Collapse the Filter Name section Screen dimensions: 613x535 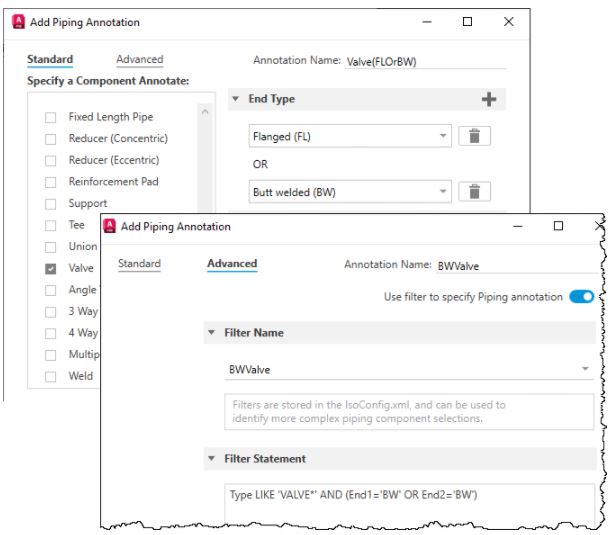[x=212, y=332]
